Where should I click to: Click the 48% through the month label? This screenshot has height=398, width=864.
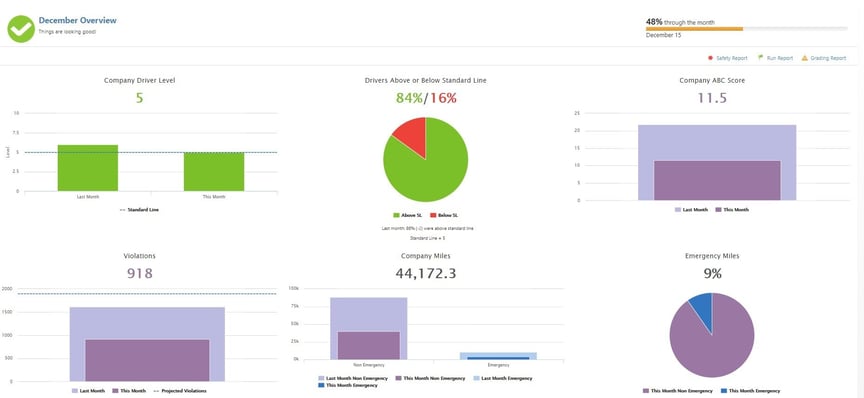pyautogui.click(x=681, y=22)
